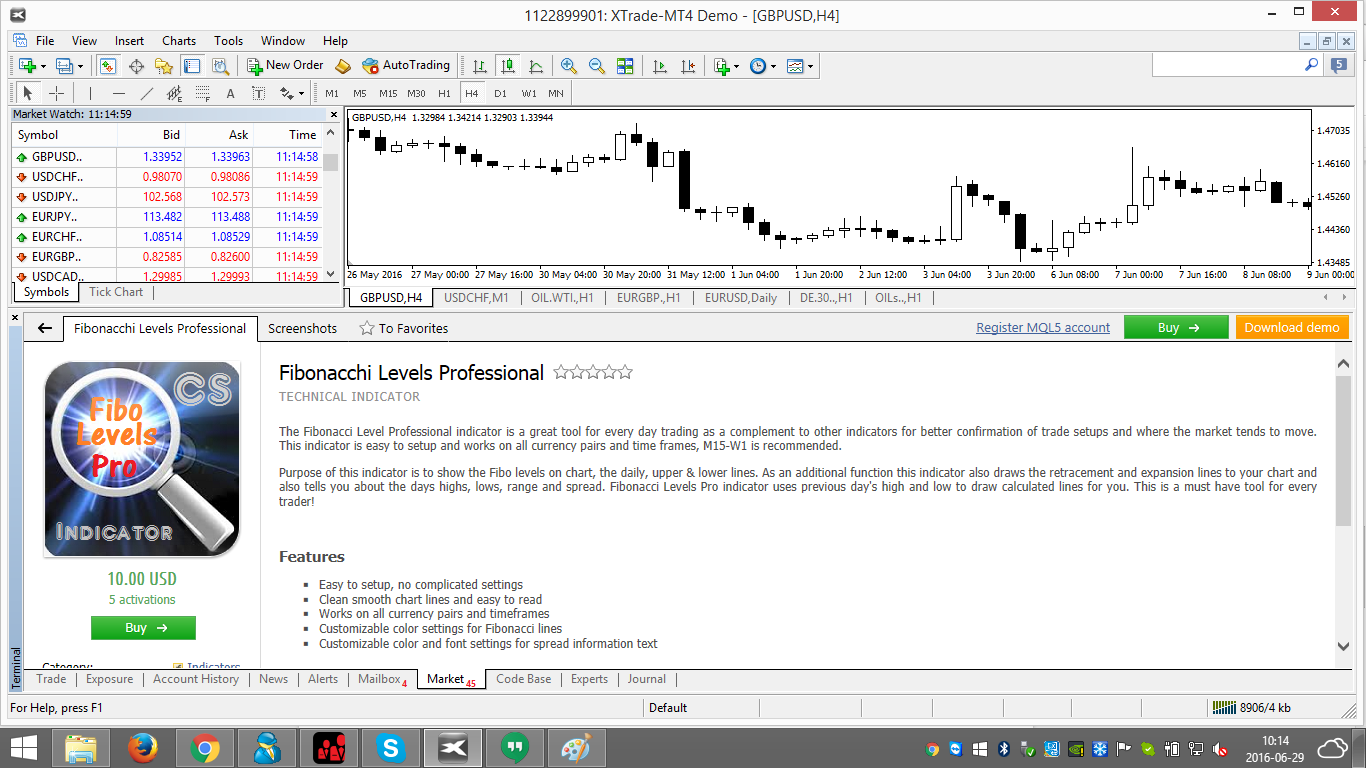
Task: Open the Periods clock dropdown
Action: [763, 66]
